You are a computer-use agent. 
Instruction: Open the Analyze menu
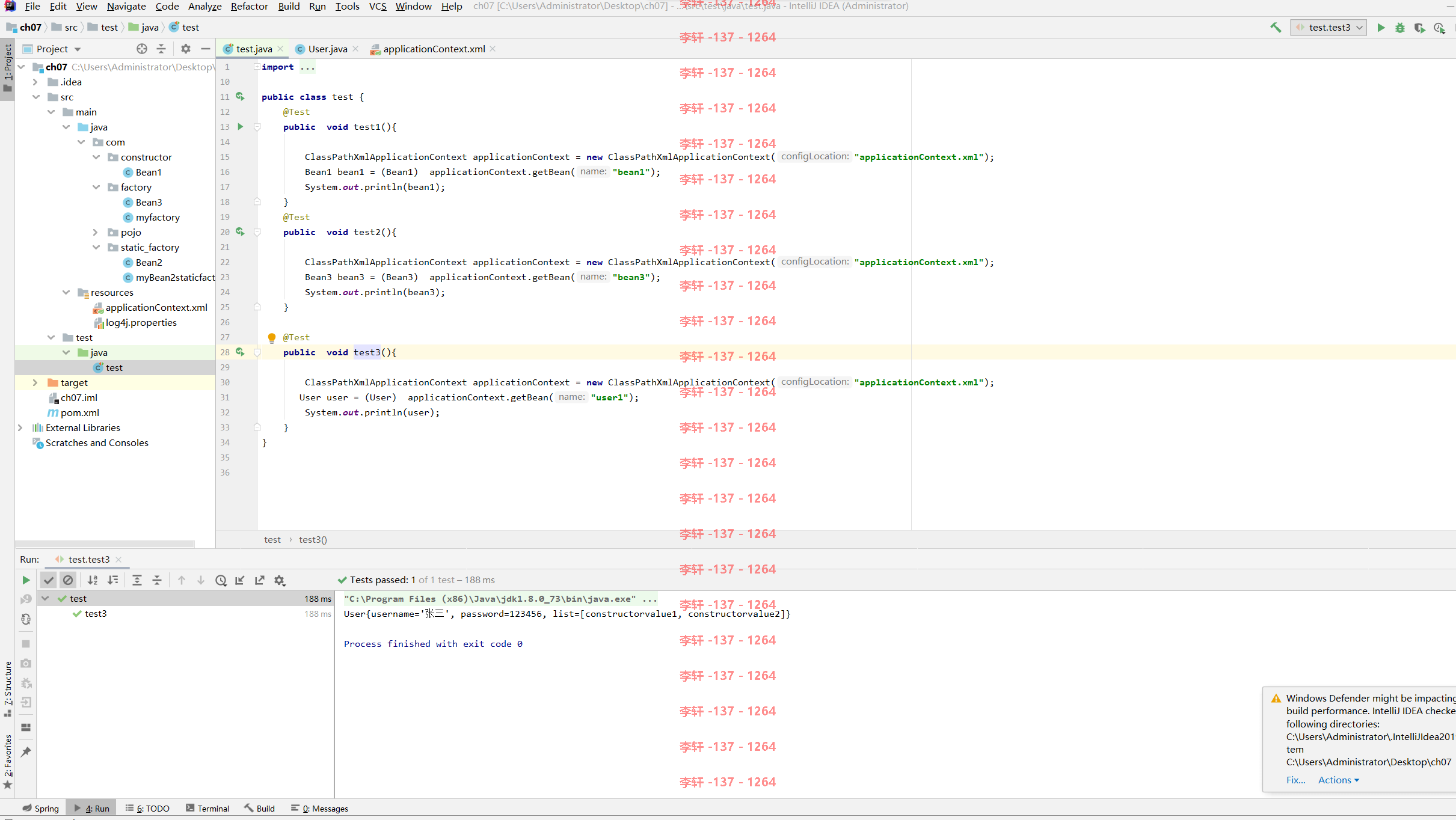(x=204, y=6)
